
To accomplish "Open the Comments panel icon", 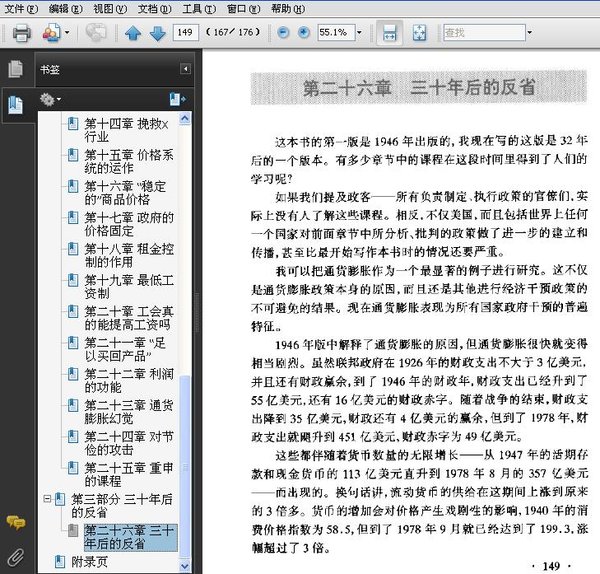I will tap(15, 522).
